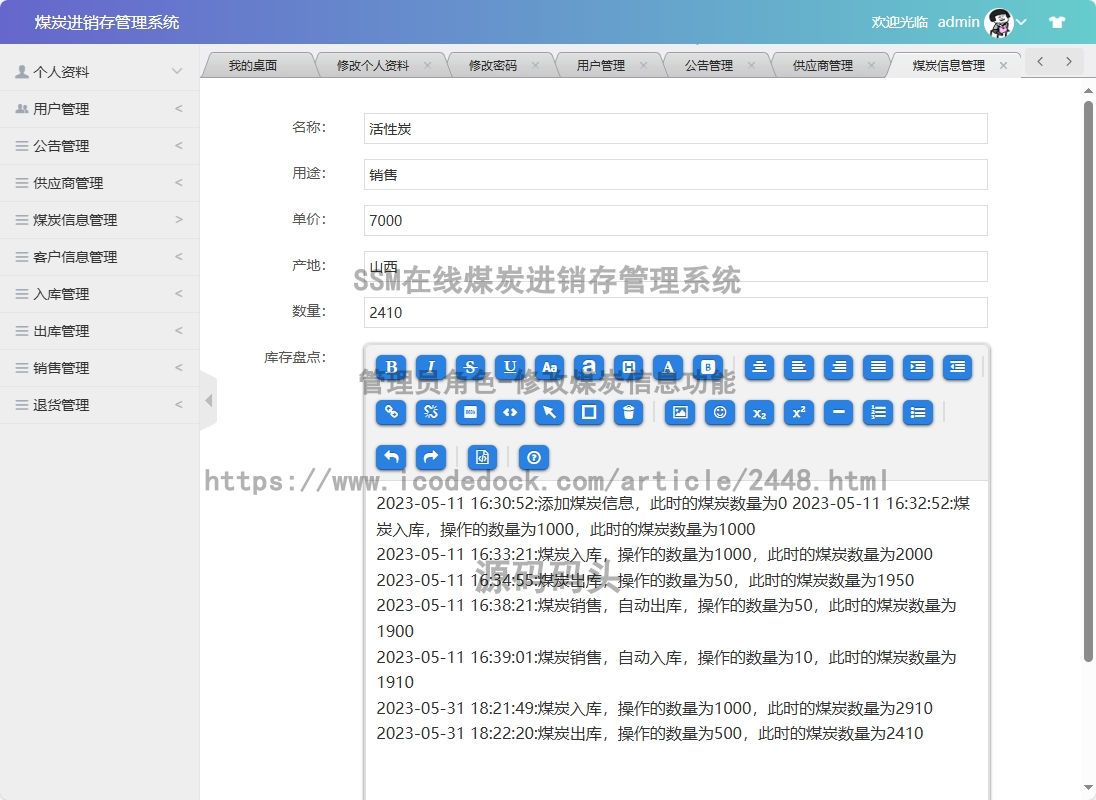1096x800 pixels.
Task: Expand 入库管理 sidebar menu
Action: (x=99, y=294)
